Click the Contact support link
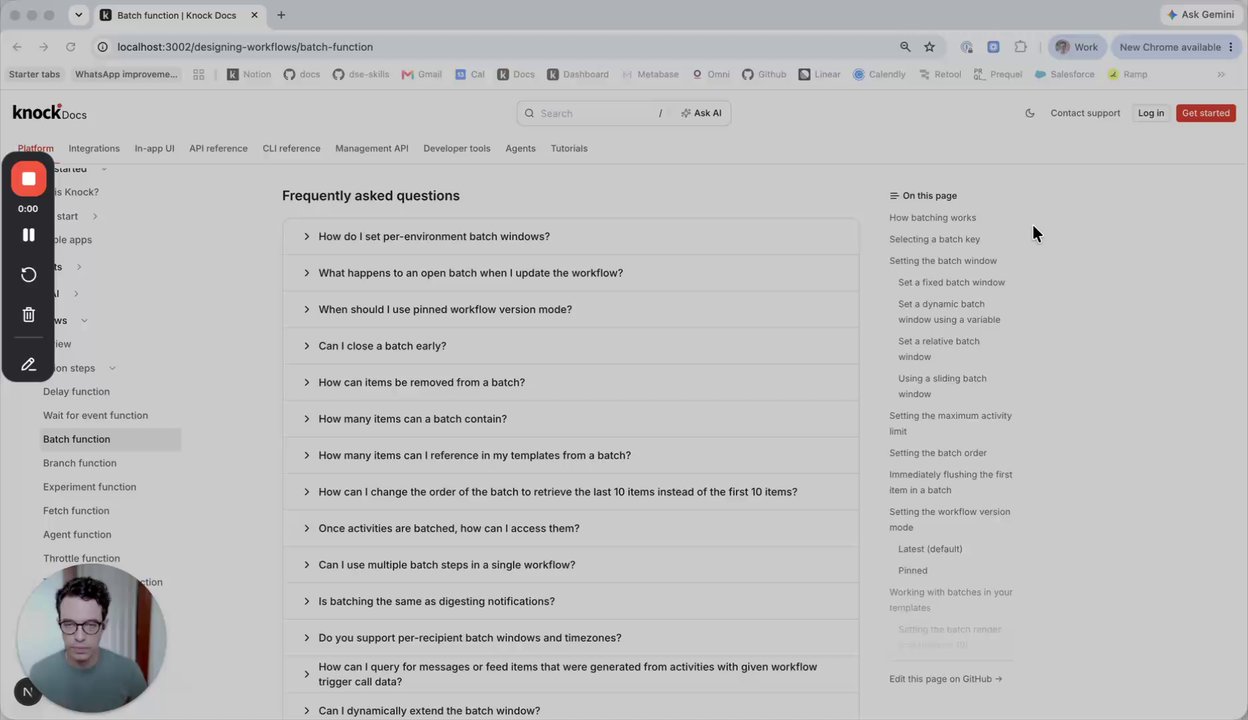This screenshot has width=1248, height=720. point(1085,113)
